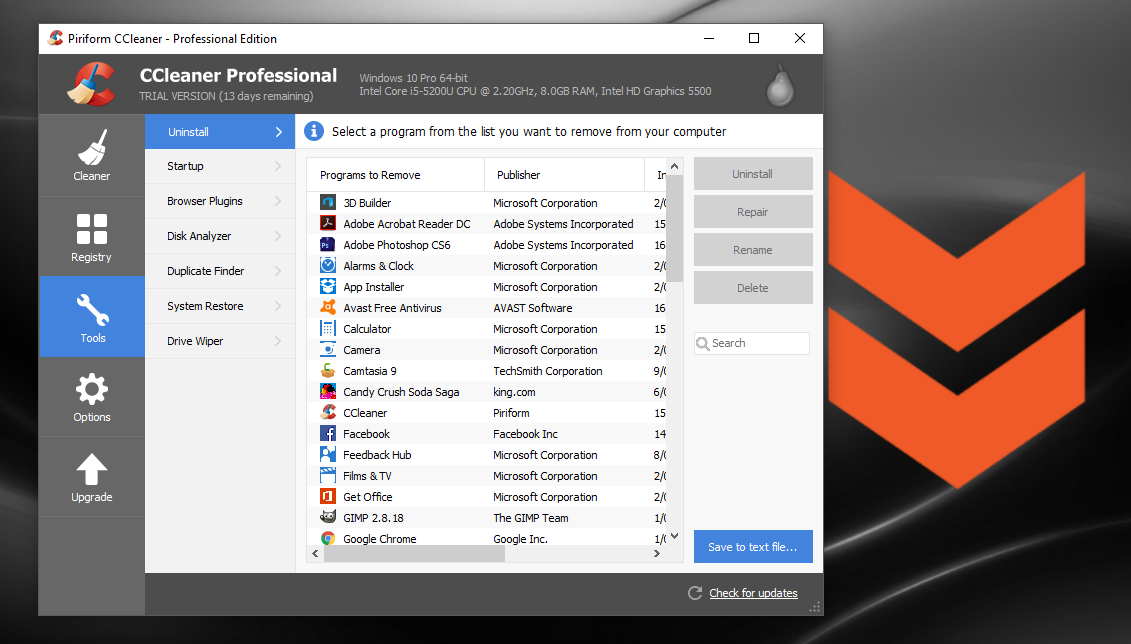Open the Cleaner section in sidebar
The image size is (1131, 644).
click(x=92, y=155)
